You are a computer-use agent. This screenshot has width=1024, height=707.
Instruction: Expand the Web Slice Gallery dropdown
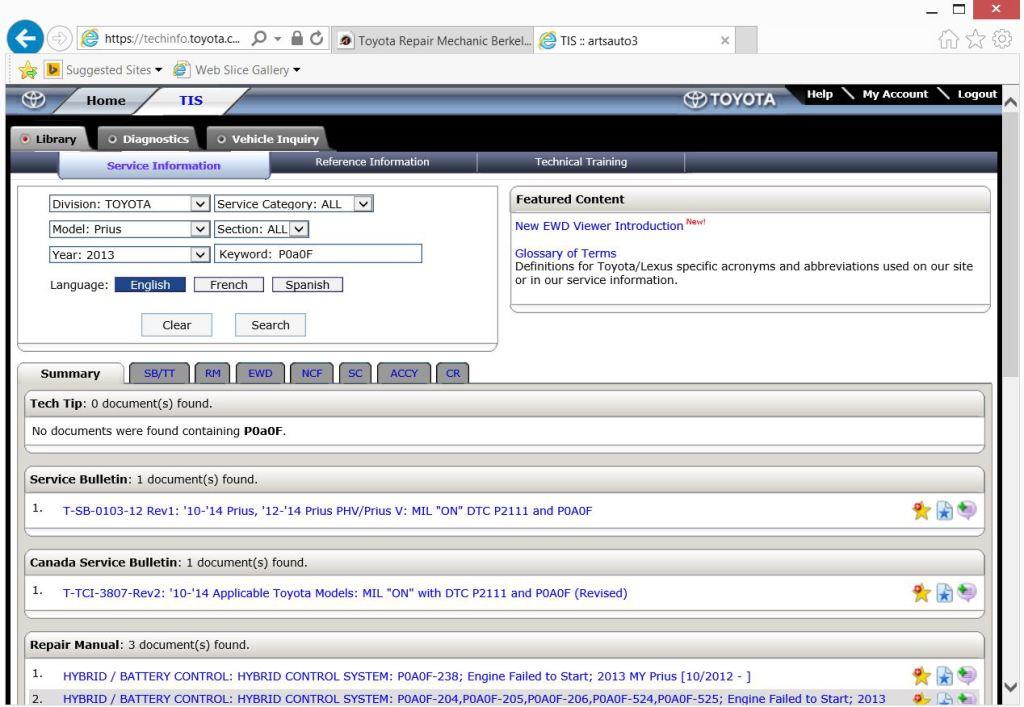[x=296, y=70]
